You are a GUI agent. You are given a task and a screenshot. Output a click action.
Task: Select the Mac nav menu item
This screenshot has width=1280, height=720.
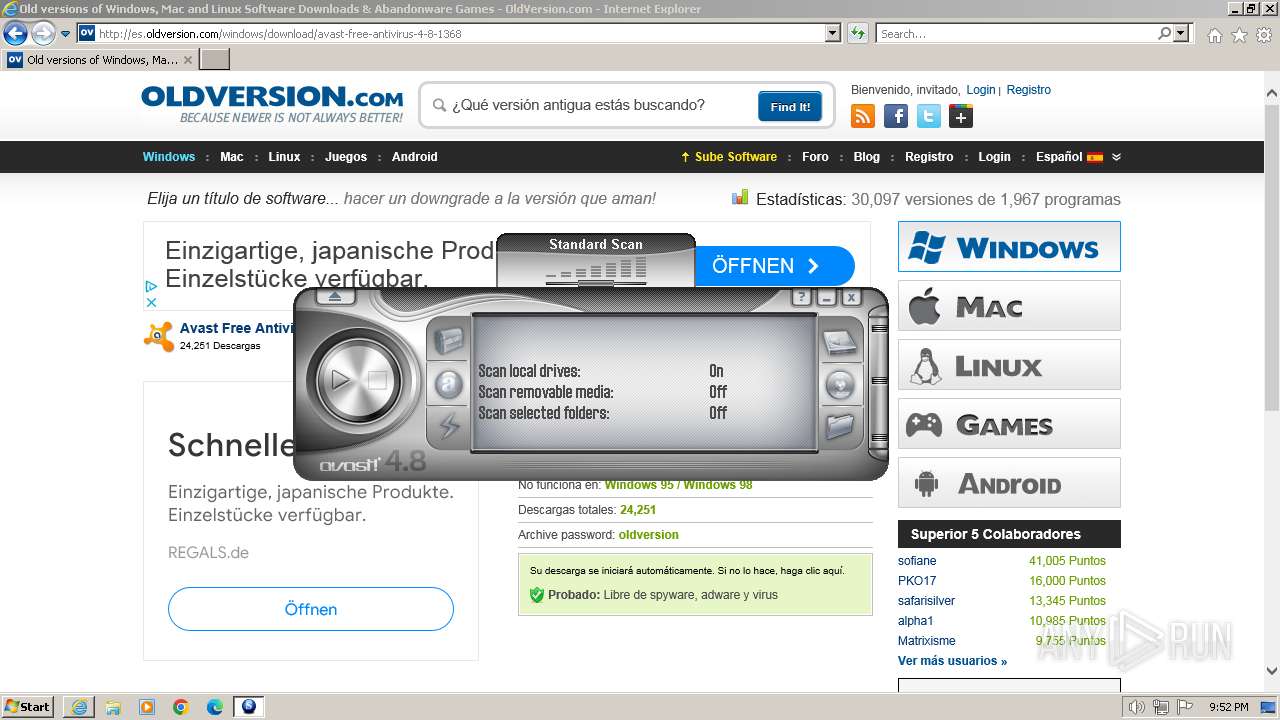click(x=232, y=157)
